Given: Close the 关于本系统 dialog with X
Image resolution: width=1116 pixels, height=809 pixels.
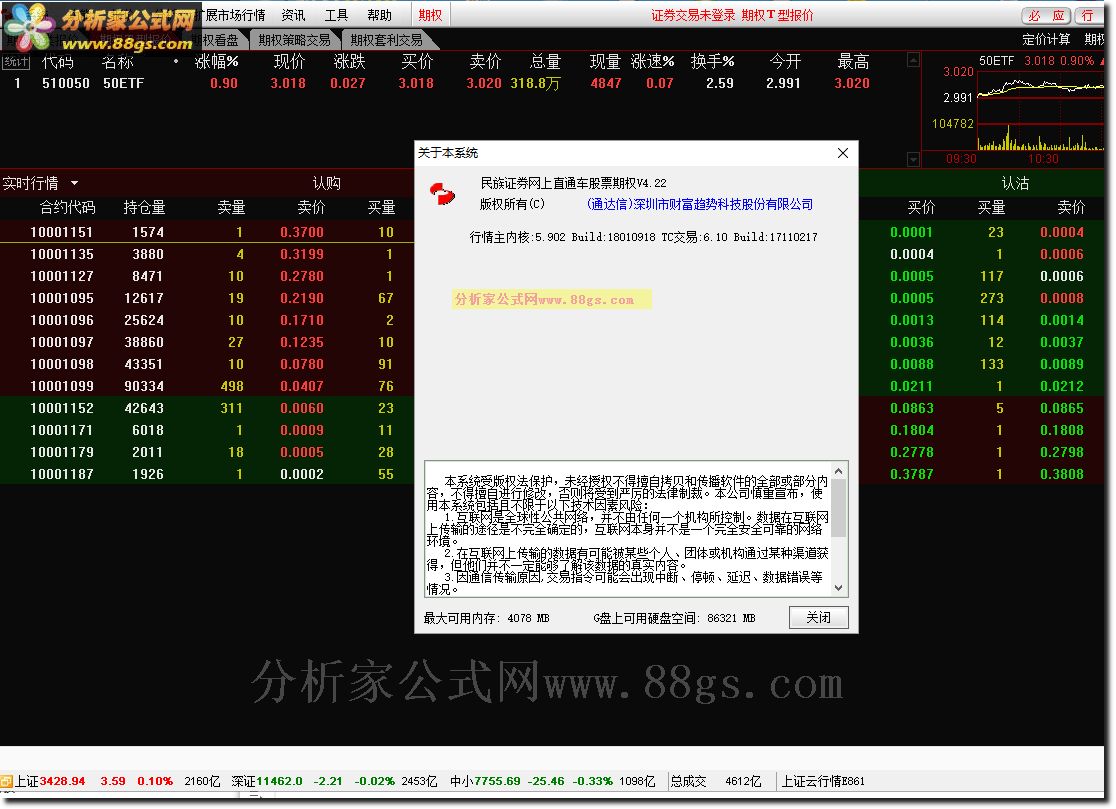Looking at the screenshot, I should click(843, 153).
